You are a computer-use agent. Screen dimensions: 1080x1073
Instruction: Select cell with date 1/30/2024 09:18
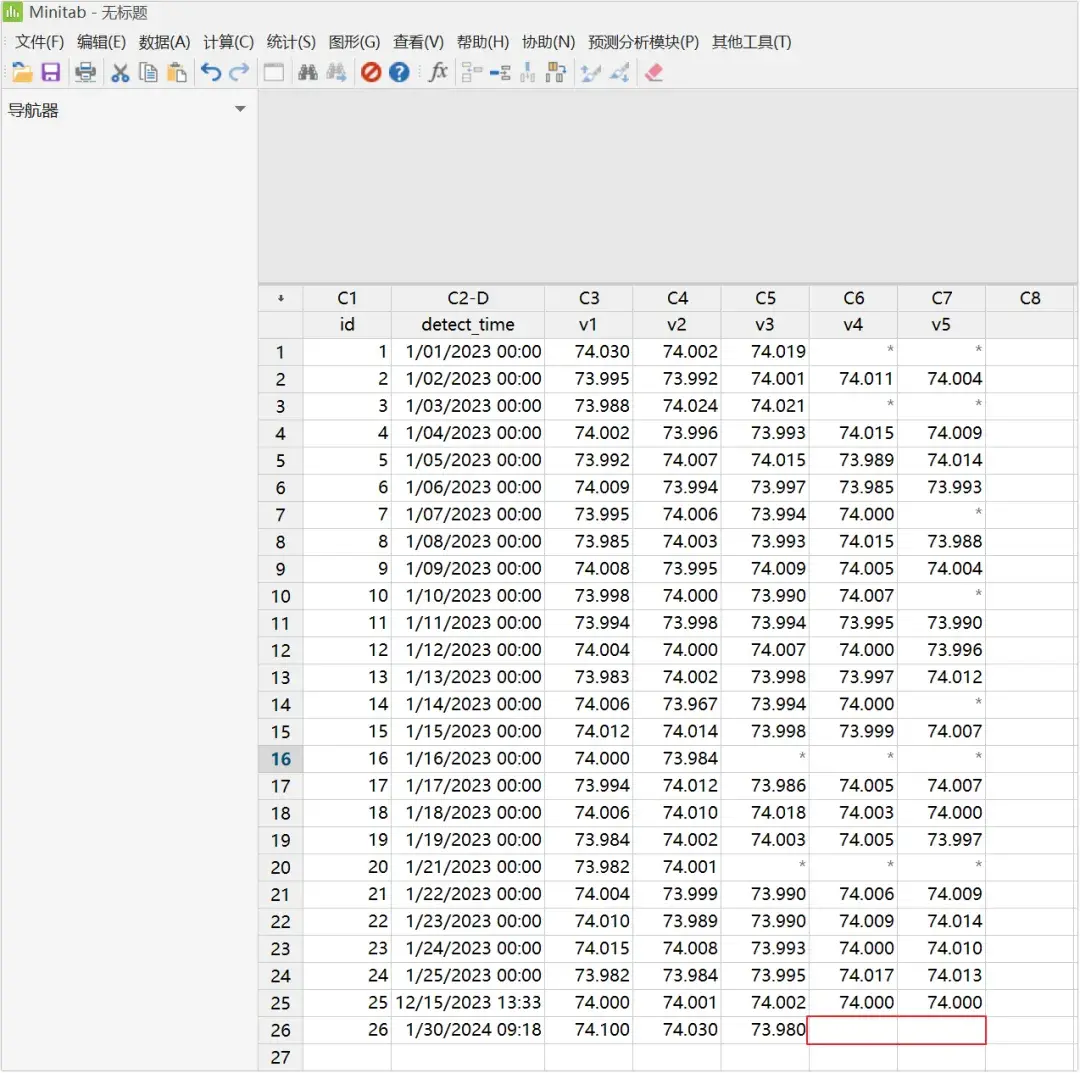[468, 1030]
